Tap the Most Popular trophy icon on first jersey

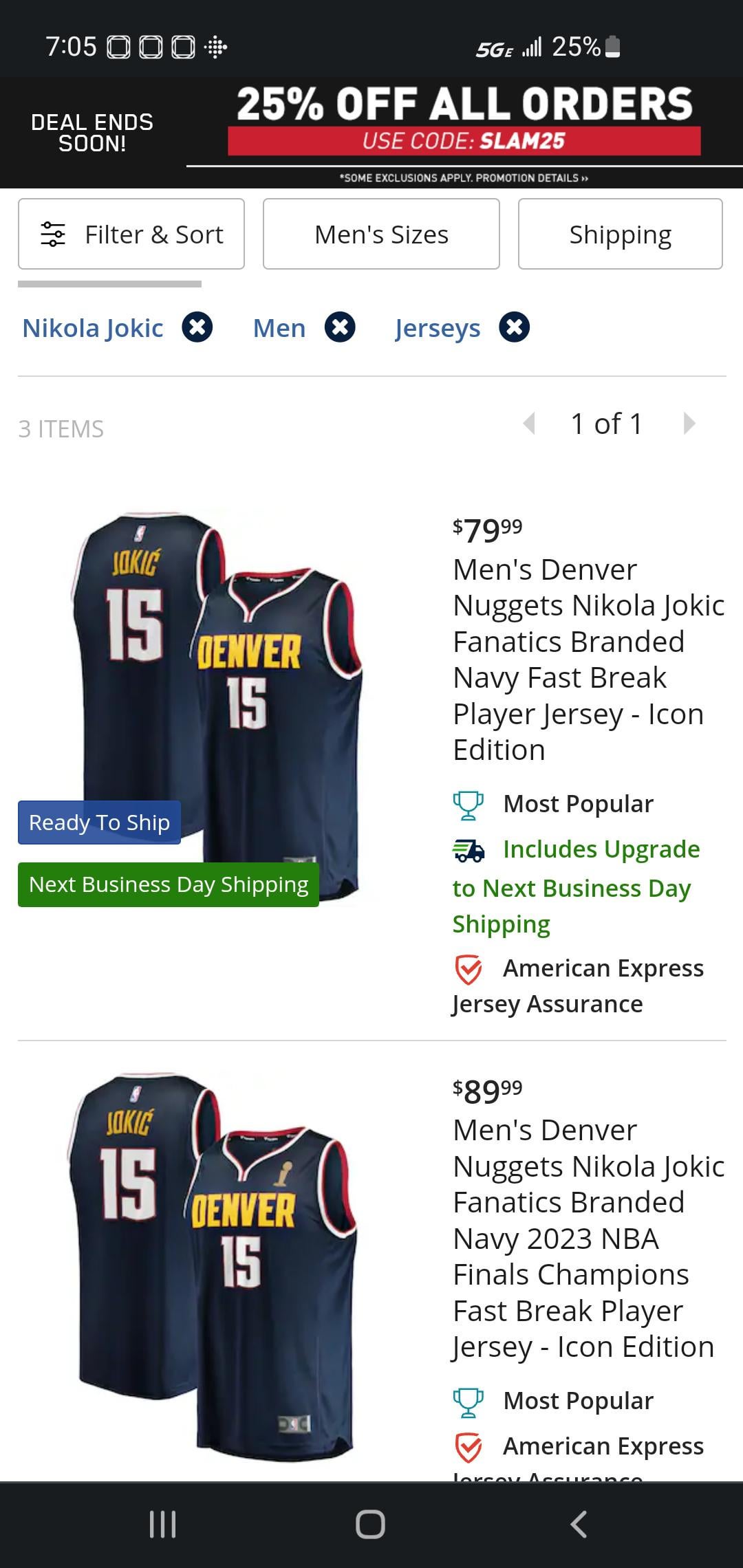click(x=468, y=805)
